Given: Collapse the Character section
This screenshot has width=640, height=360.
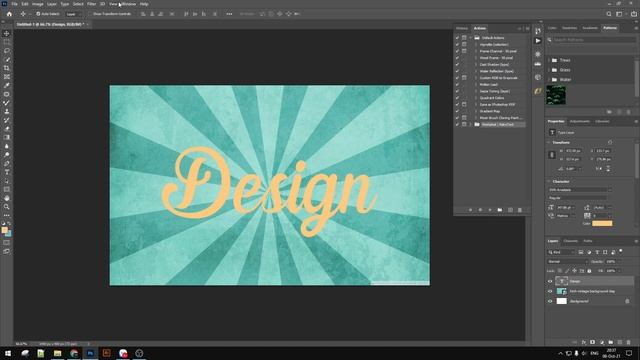Looking at the screenshot, I should (549, 181).
